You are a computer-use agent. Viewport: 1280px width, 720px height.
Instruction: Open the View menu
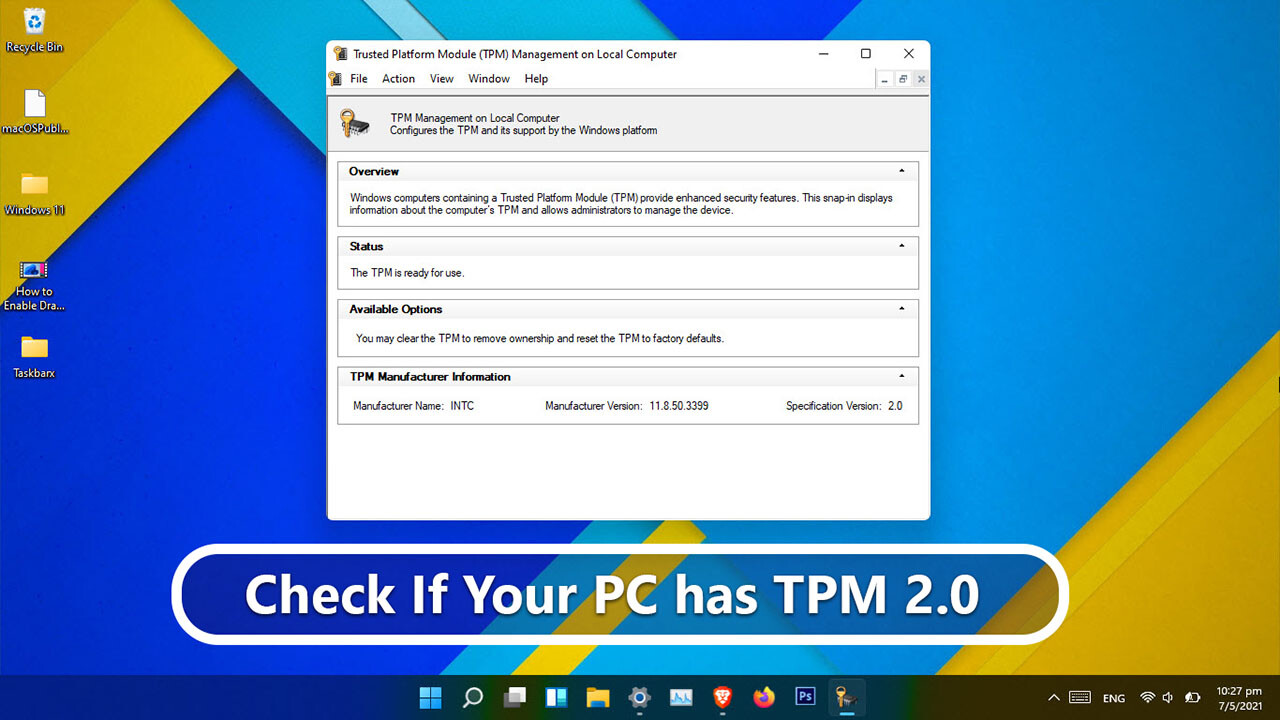[x=442, y=79]
